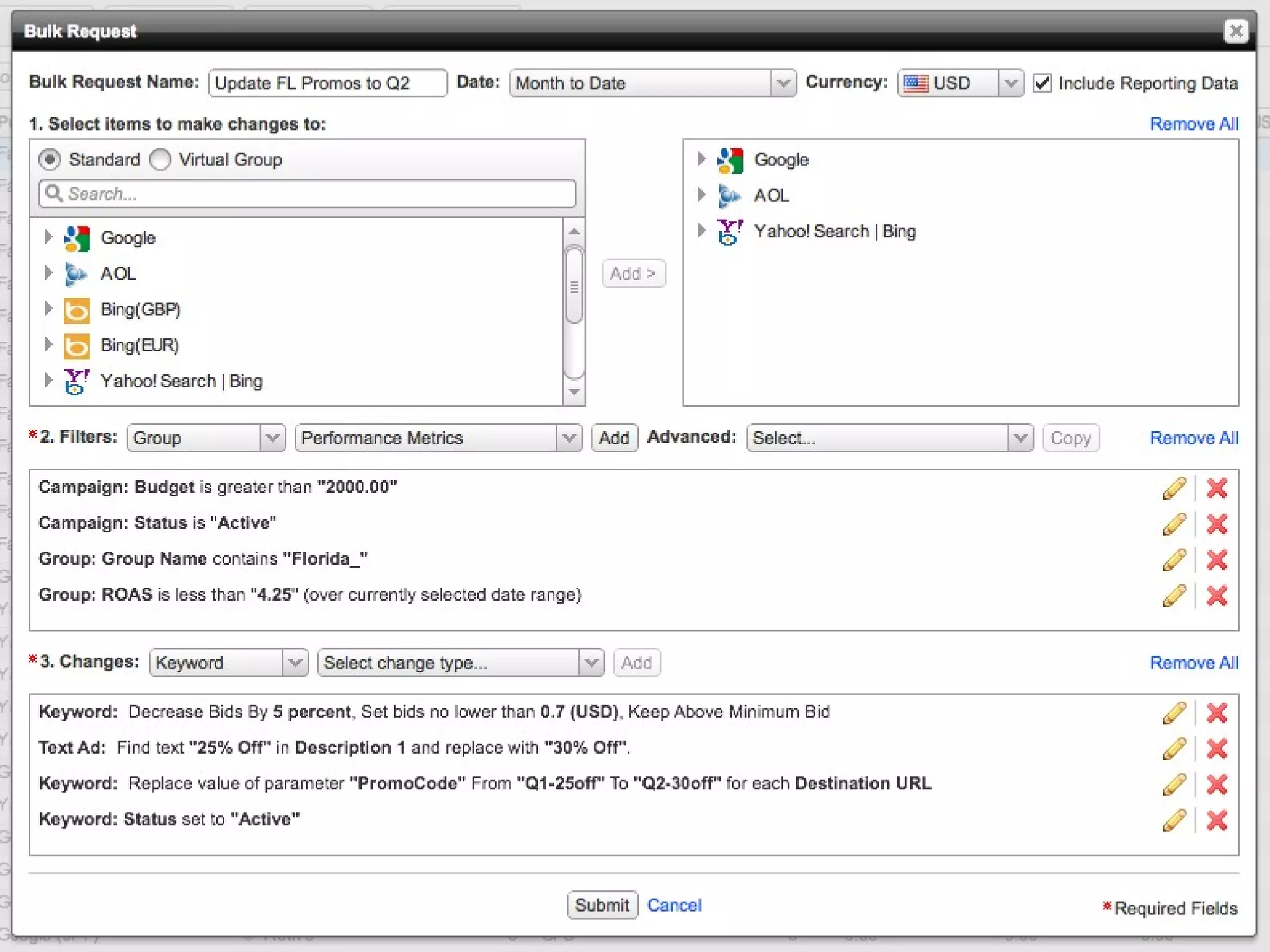Screen dimensions: 1270x952
Task: Delete the Keyword Status set to Active change
Action: (1217, 821)
